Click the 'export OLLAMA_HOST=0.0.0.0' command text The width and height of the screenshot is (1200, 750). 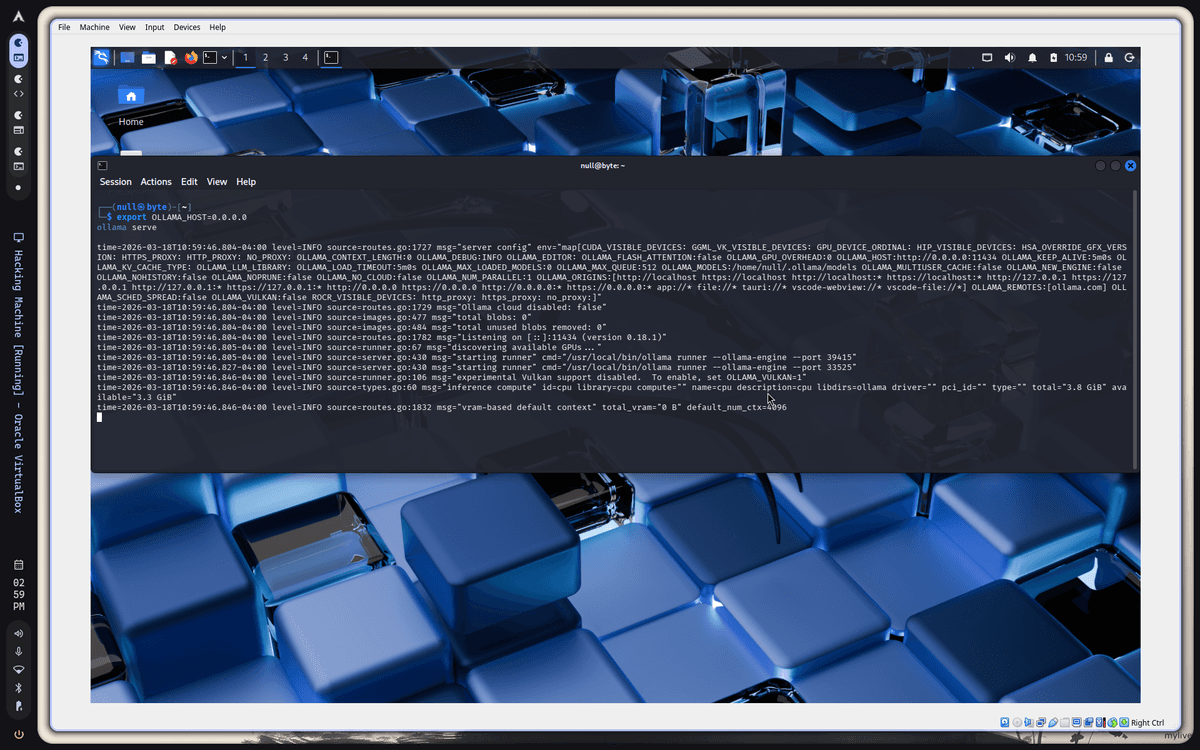[x=182, y=217]
